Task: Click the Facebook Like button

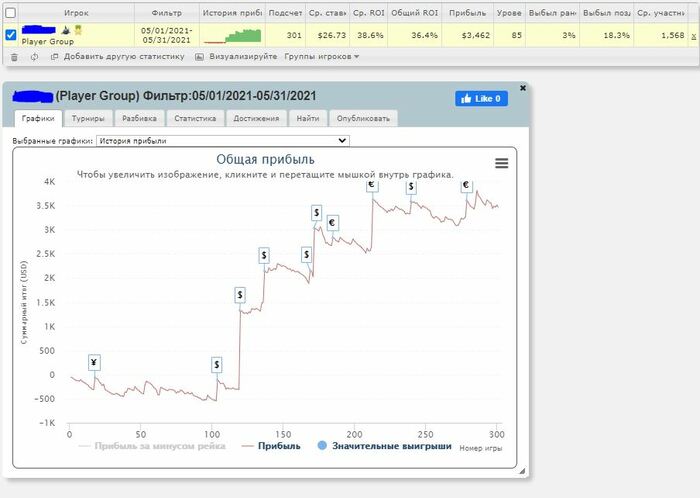Action: click(x=481, y=99)
